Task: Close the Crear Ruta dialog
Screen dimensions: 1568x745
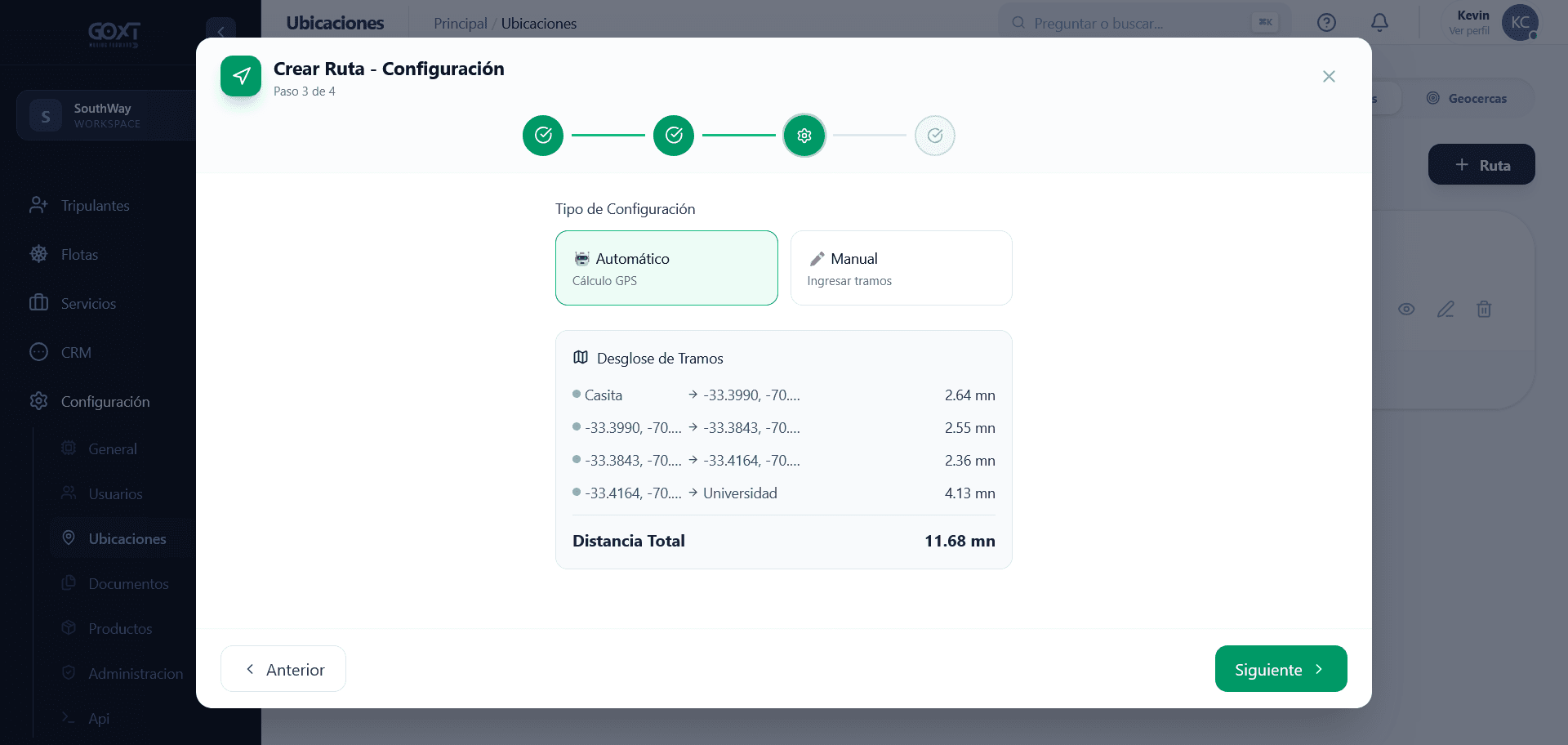Action: pyautogui.click(x=1329, y=76)
